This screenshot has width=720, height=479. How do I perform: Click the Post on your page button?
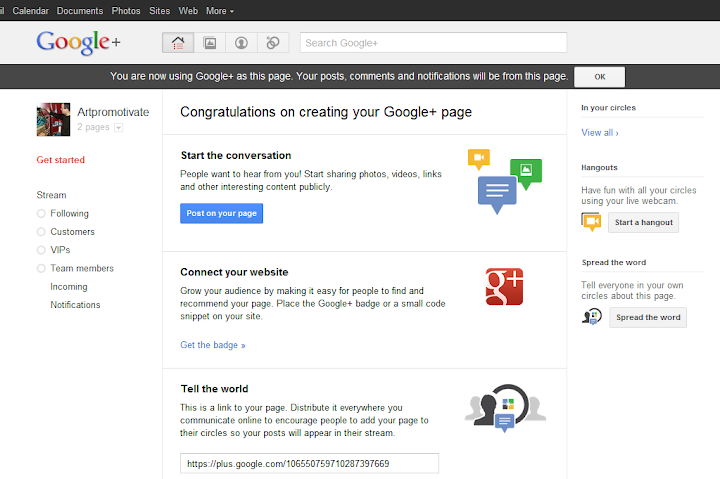tap(221, 213)
